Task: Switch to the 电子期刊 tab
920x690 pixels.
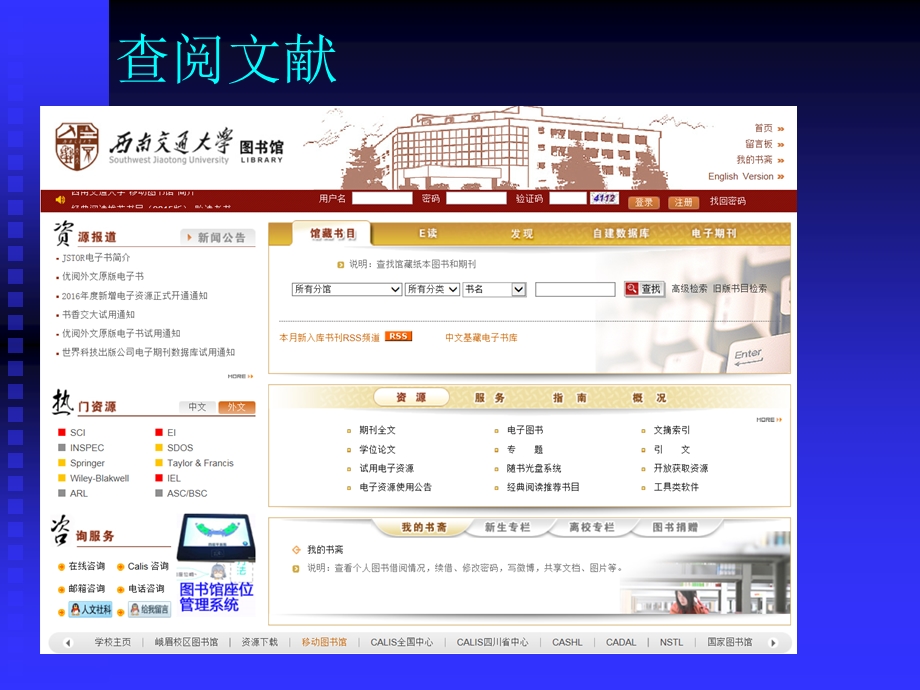Action: tap(713, 233)
